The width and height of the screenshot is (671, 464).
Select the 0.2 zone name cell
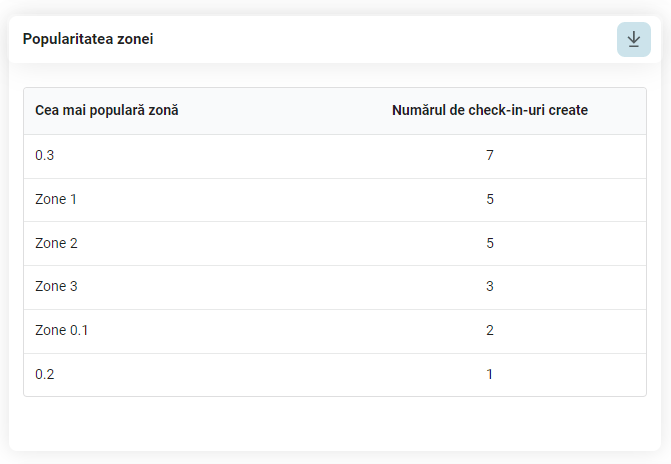[x=45, y=374]
